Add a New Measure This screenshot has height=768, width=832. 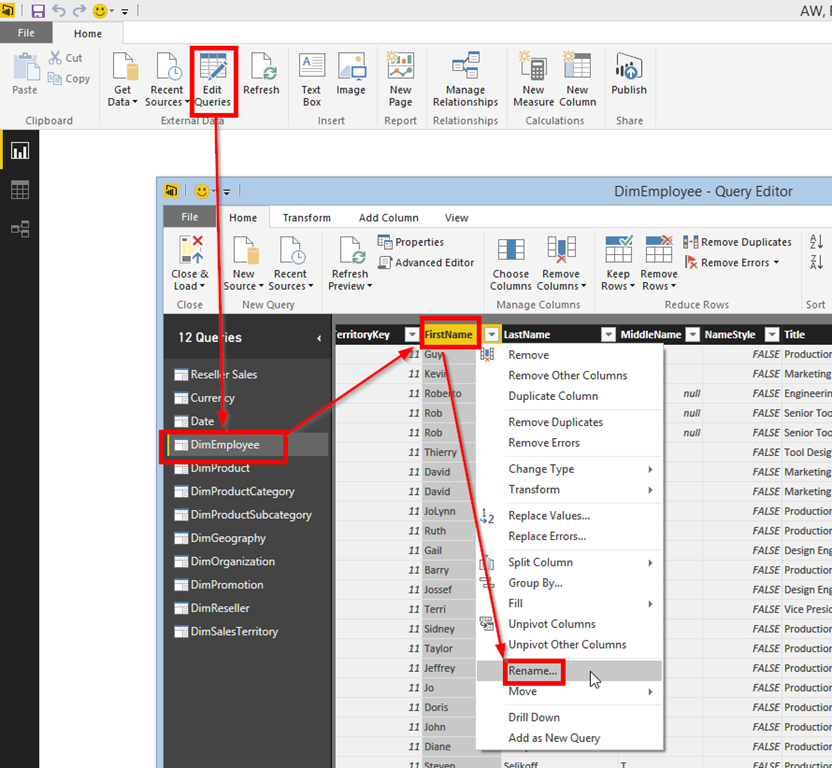[533, 80]
